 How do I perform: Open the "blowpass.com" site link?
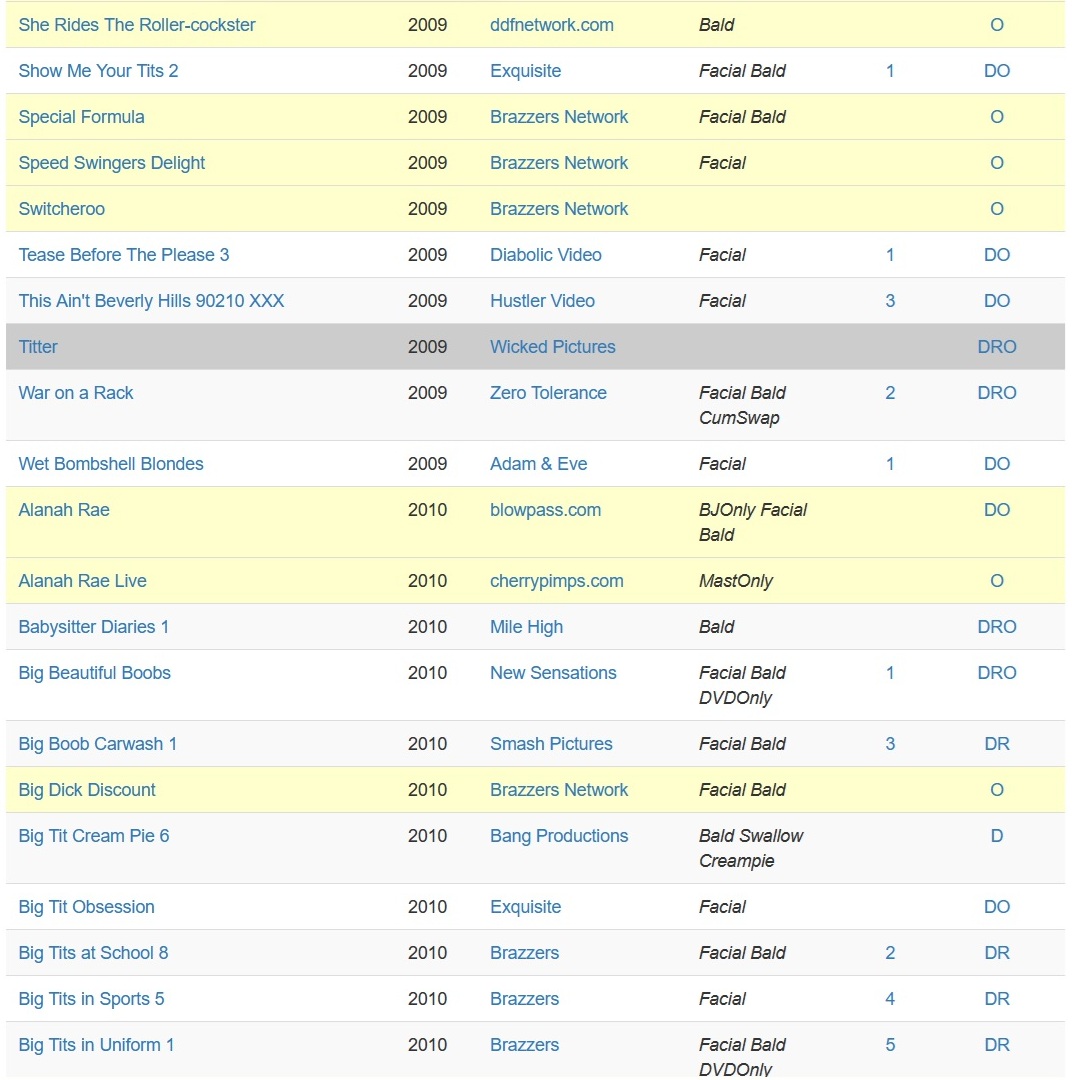pyautogui.click(x=546, y=510)
